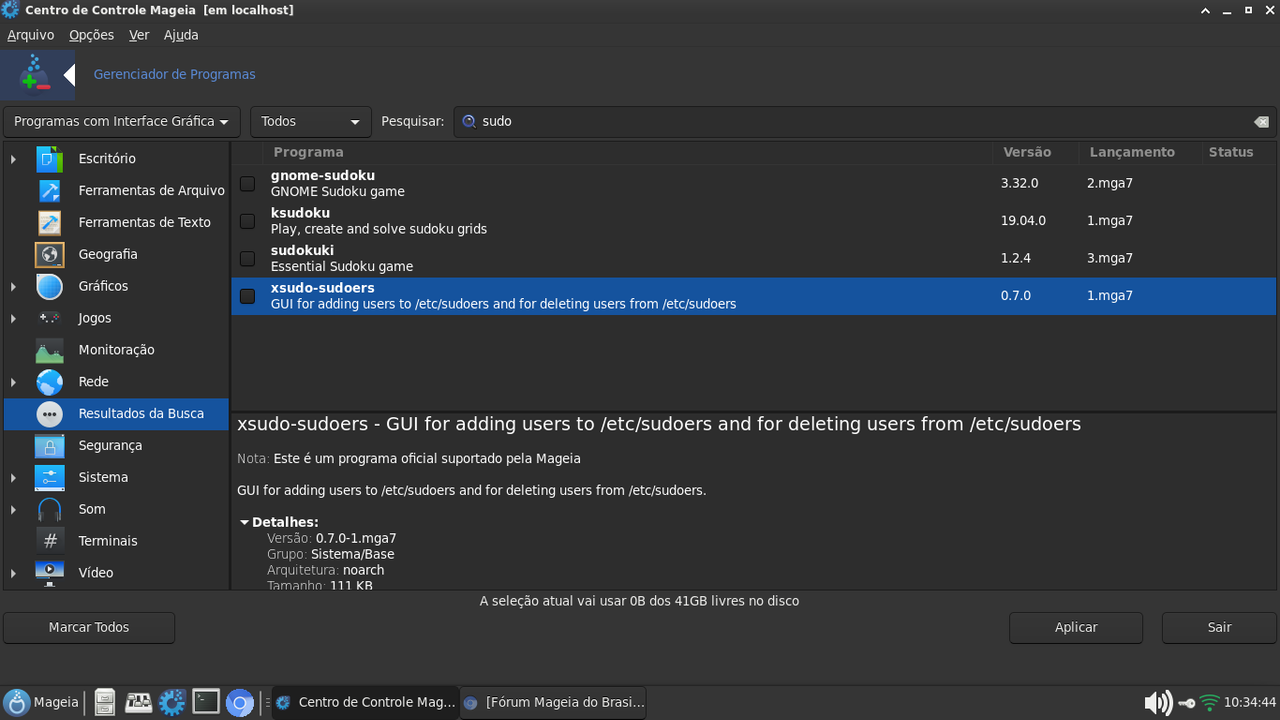Expand the Sistema tree category
The width and height of the screenshot is (1280, 720).
pos(13,477)
